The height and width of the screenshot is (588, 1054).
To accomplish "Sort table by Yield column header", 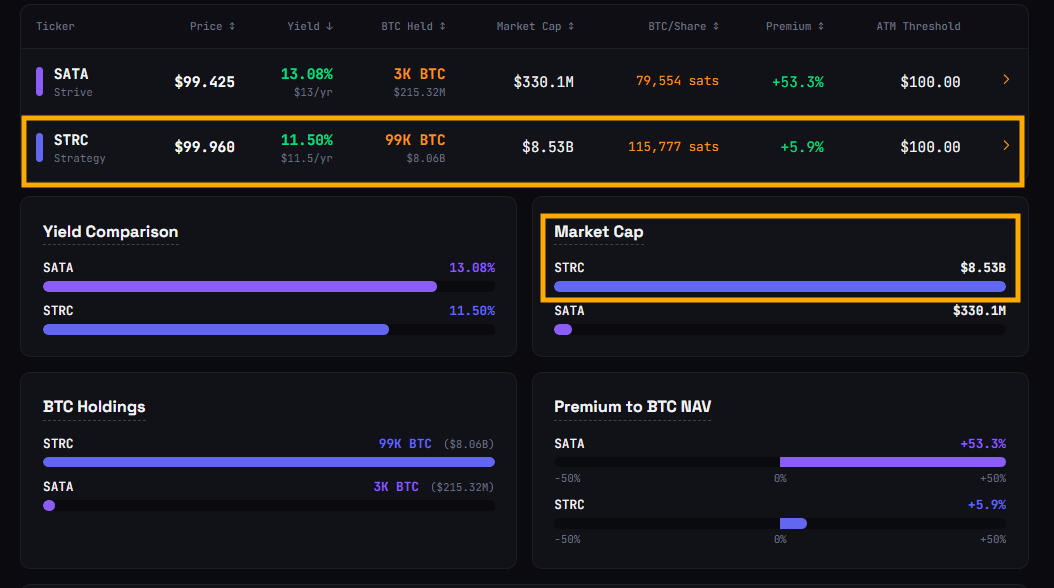I will (x=310, y=26).
